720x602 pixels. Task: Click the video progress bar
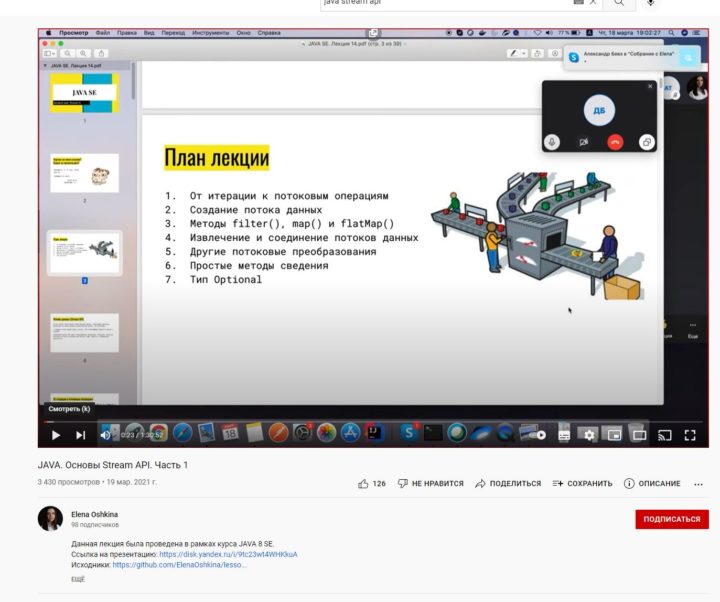pos(373,421)
